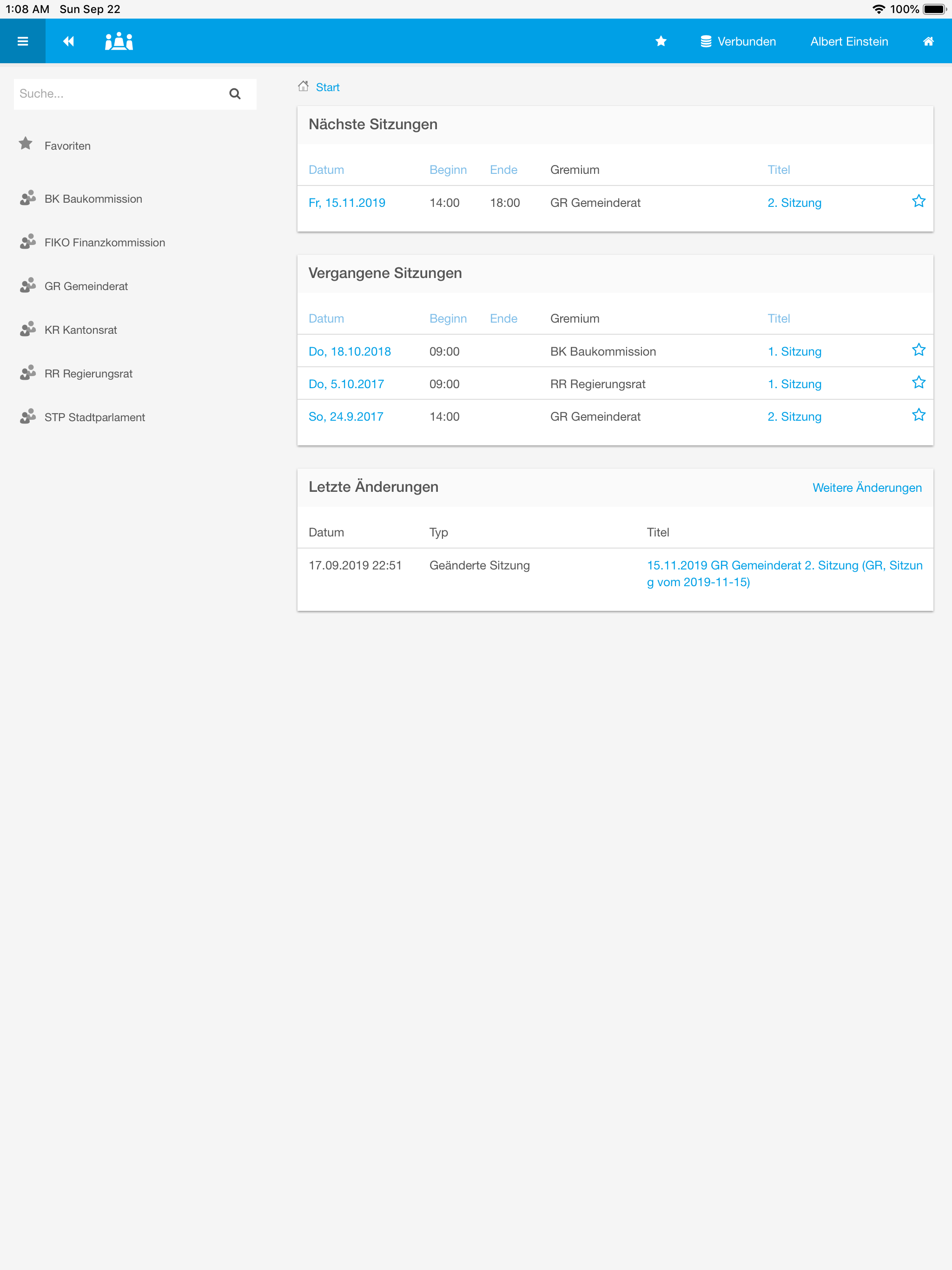Select STP Stadtparlament in sidebar
This screenshot has height=1270, width=952.
[x=95, y=417]
